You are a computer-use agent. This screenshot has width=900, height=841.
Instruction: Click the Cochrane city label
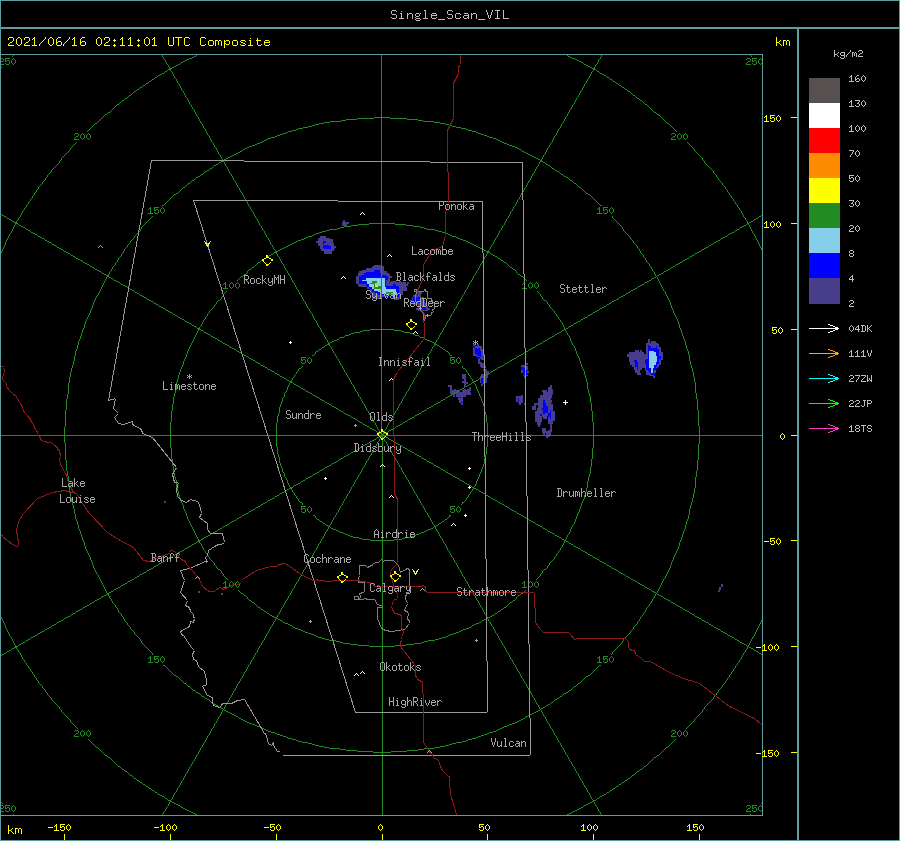click(x=327, y=559)
